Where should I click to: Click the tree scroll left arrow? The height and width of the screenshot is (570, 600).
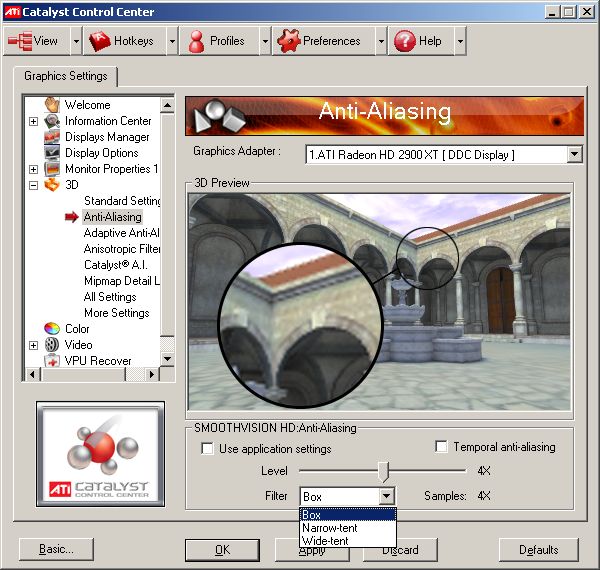coord(33,374)
